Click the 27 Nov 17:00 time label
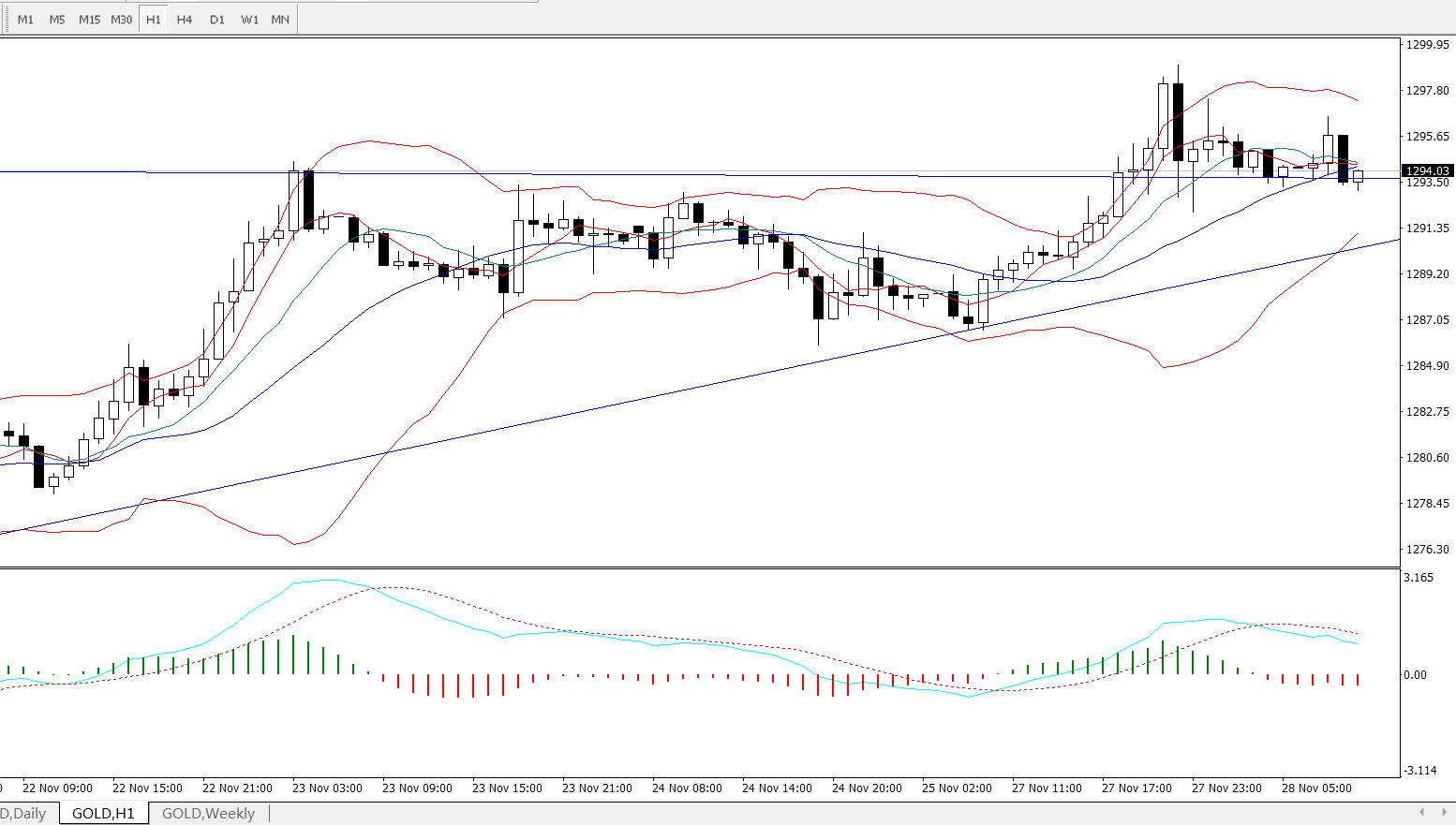The width and height of the screenshot is (1456, 825). point(1137,788)
